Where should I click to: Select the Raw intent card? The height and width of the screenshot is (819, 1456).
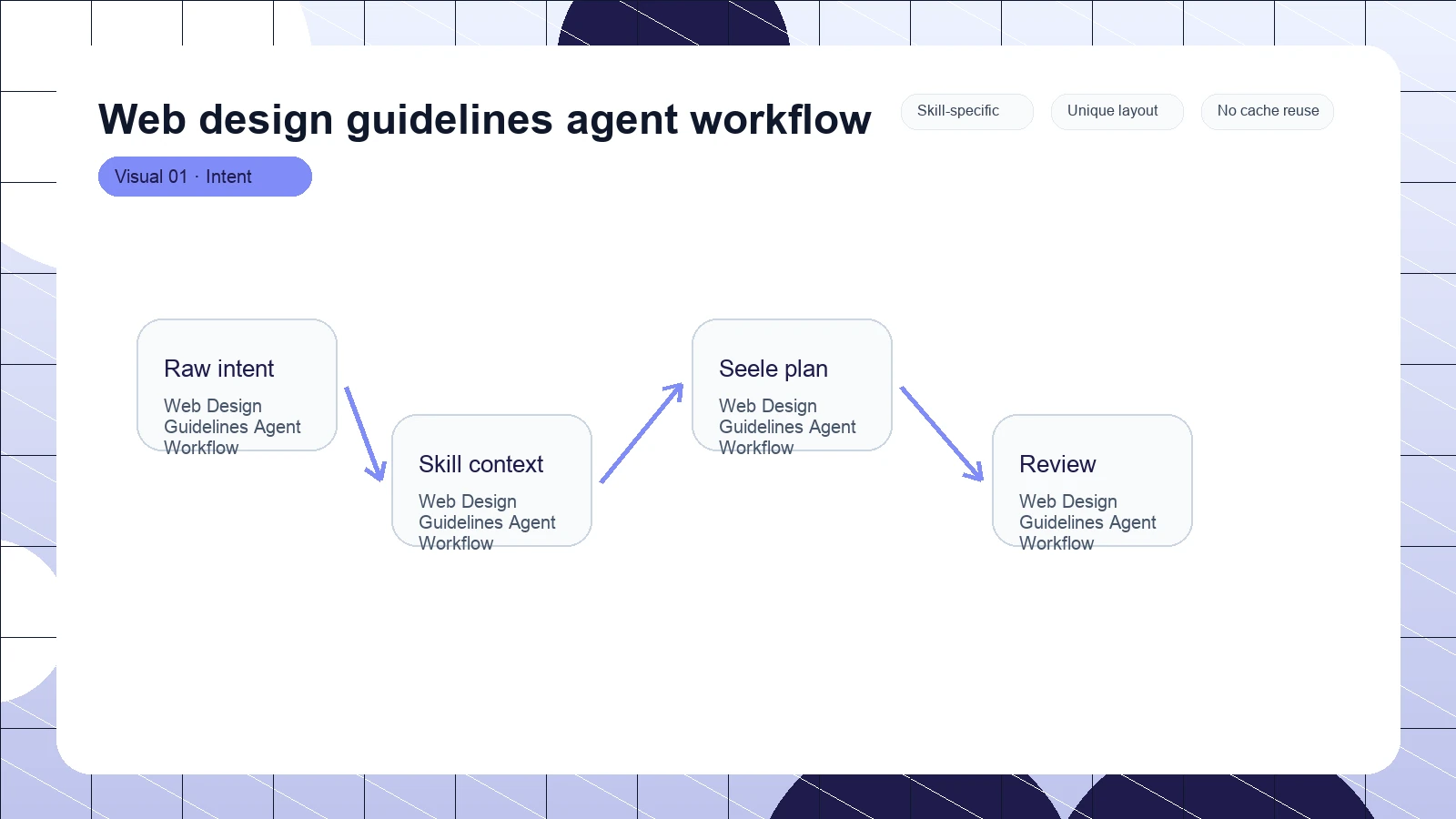237,385
